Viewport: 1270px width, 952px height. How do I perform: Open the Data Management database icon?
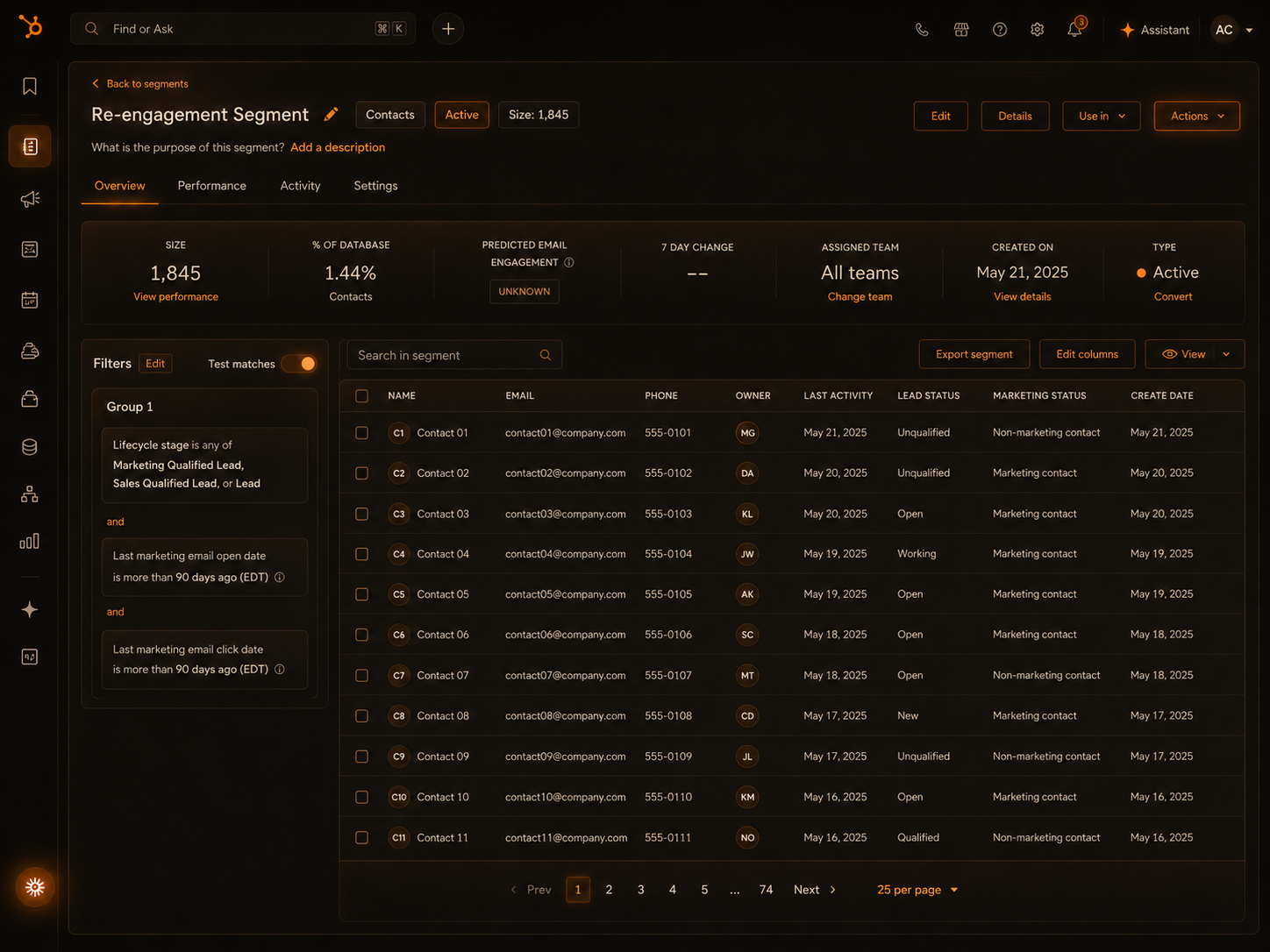(x=30, y=447)
